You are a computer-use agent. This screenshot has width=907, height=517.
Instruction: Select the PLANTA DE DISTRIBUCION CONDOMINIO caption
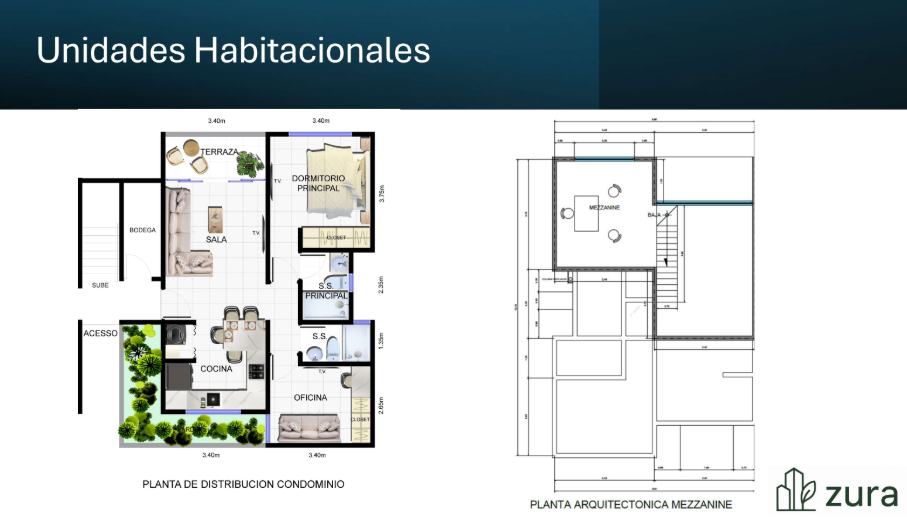243,484
